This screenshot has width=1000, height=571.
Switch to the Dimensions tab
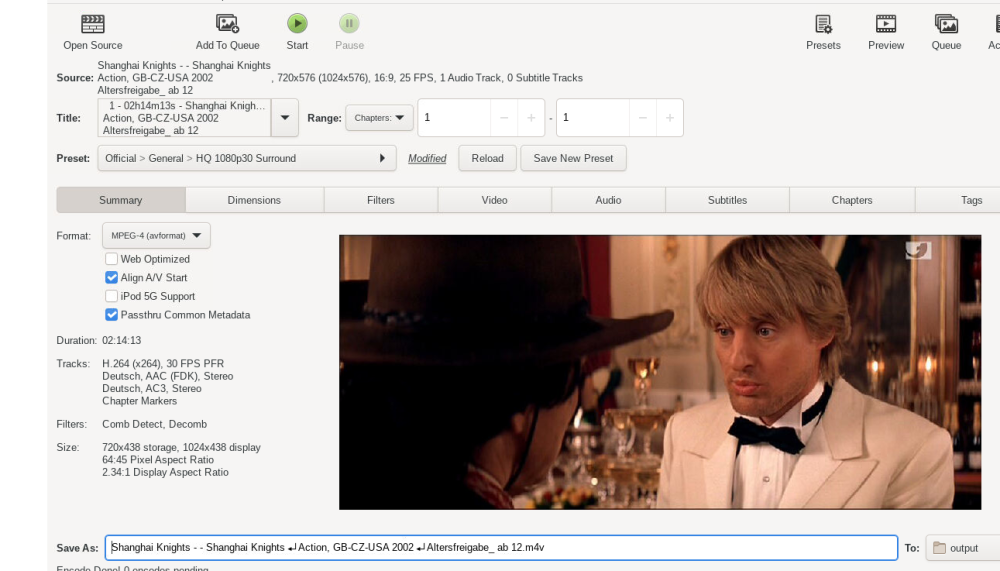[254, 200]
